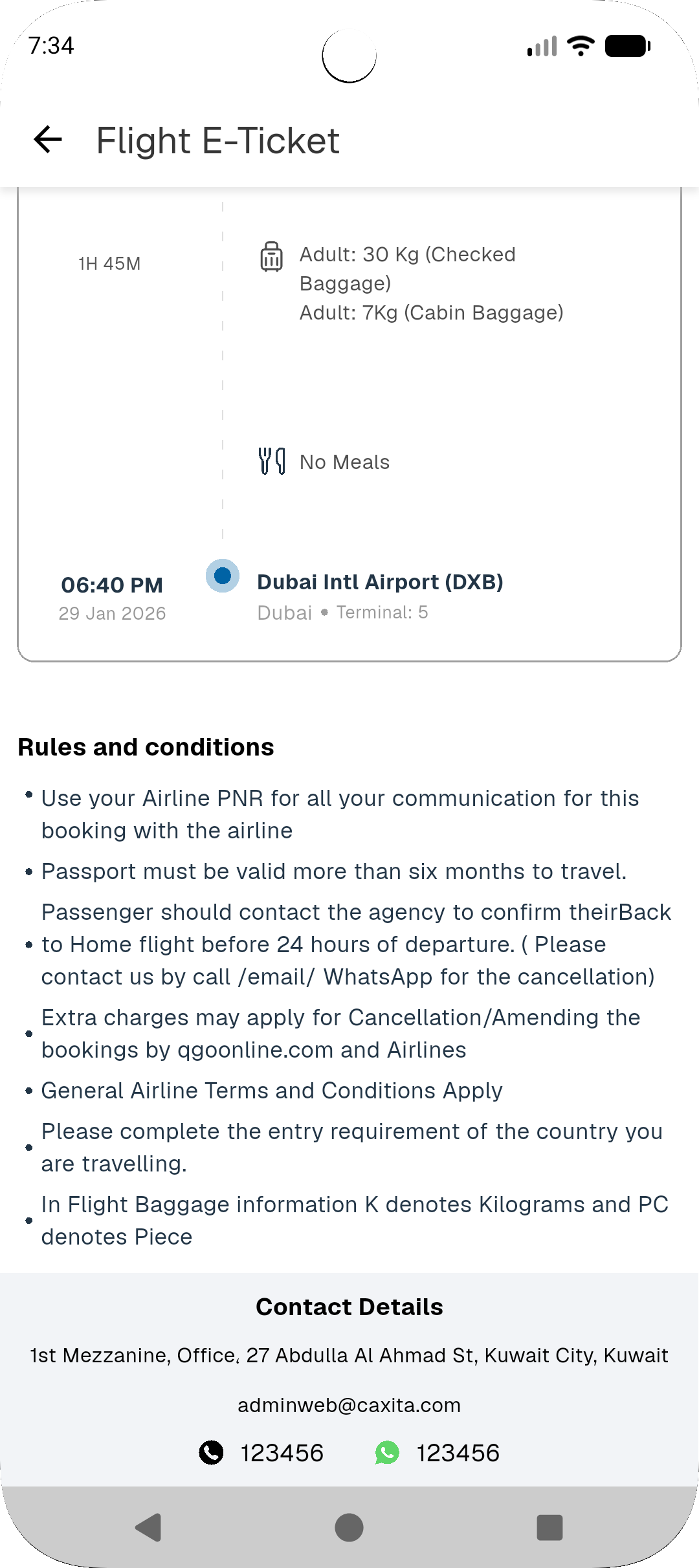The image size is (699, 1568).
Task: Tap the Rules and conditions heading
Action: coord(146,747)
